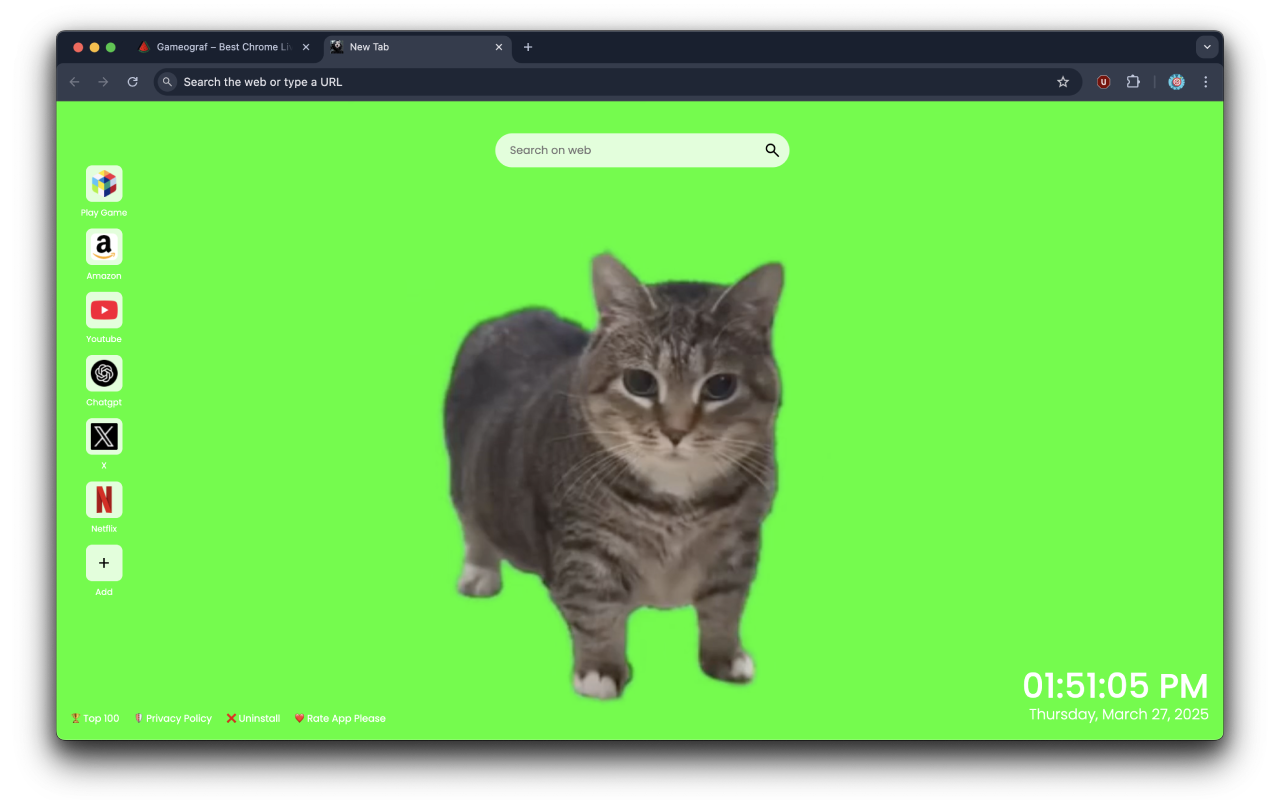Viewport: 1280px width, 800px height.
Task: Open the Chrome profile avatar
Action: pos(1176,82)
